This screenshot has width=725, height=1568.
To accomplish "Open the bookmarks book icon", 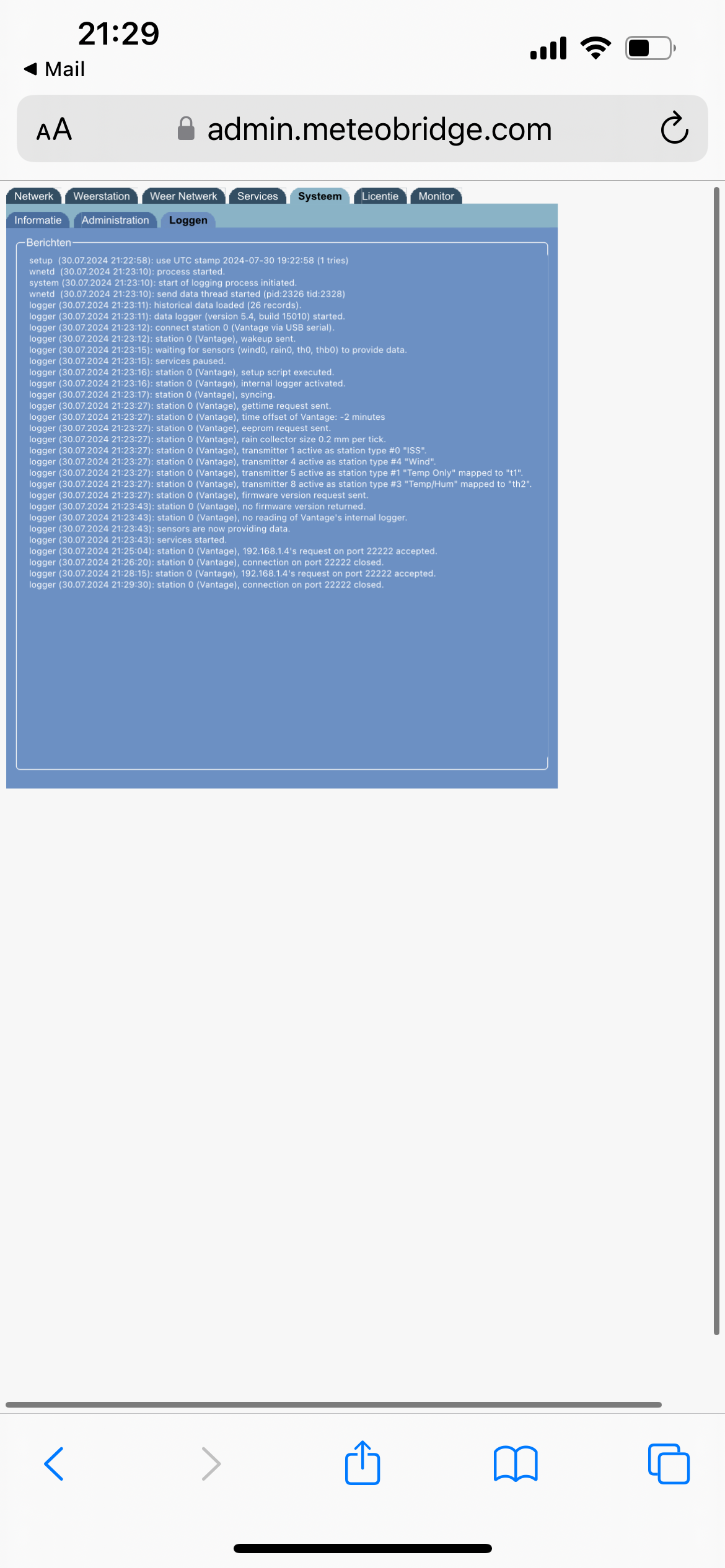I will [x=516, y=1464].
